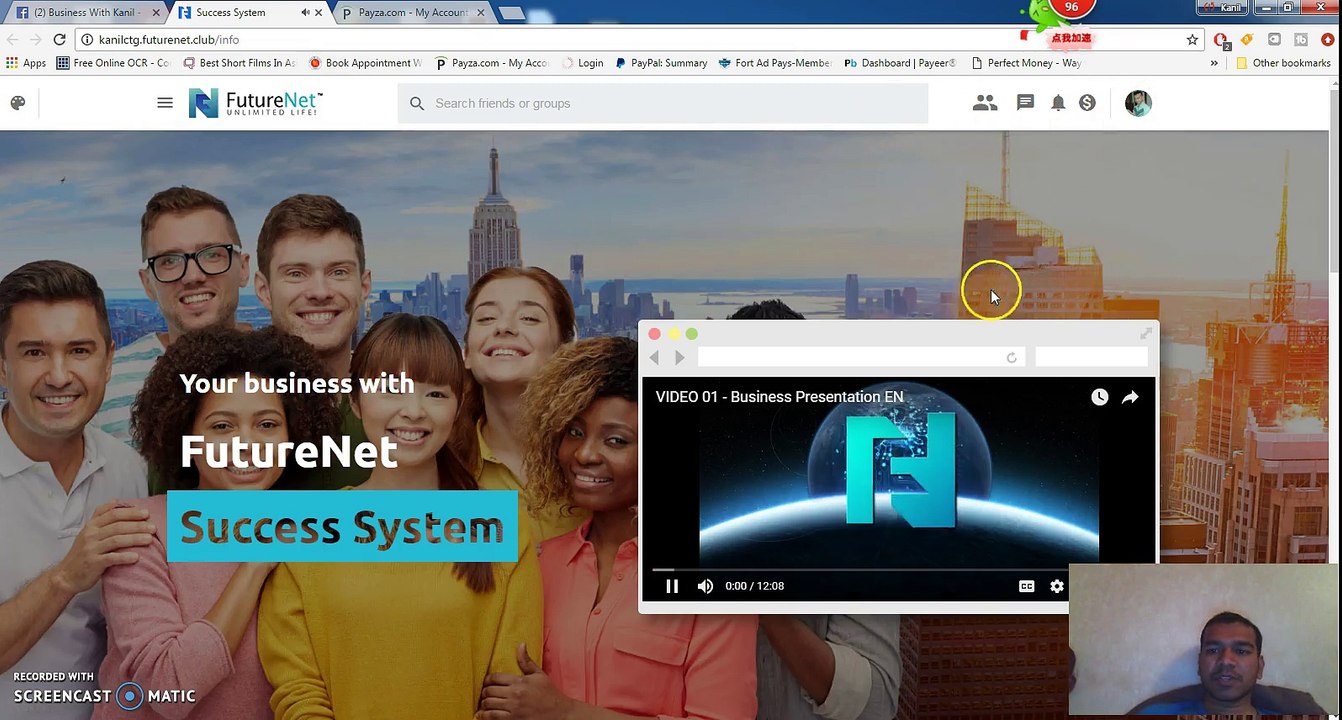Open a new browser tab
Image resolution: width=1342 pixels, height=720 pixels.
(x=510, y=13)
